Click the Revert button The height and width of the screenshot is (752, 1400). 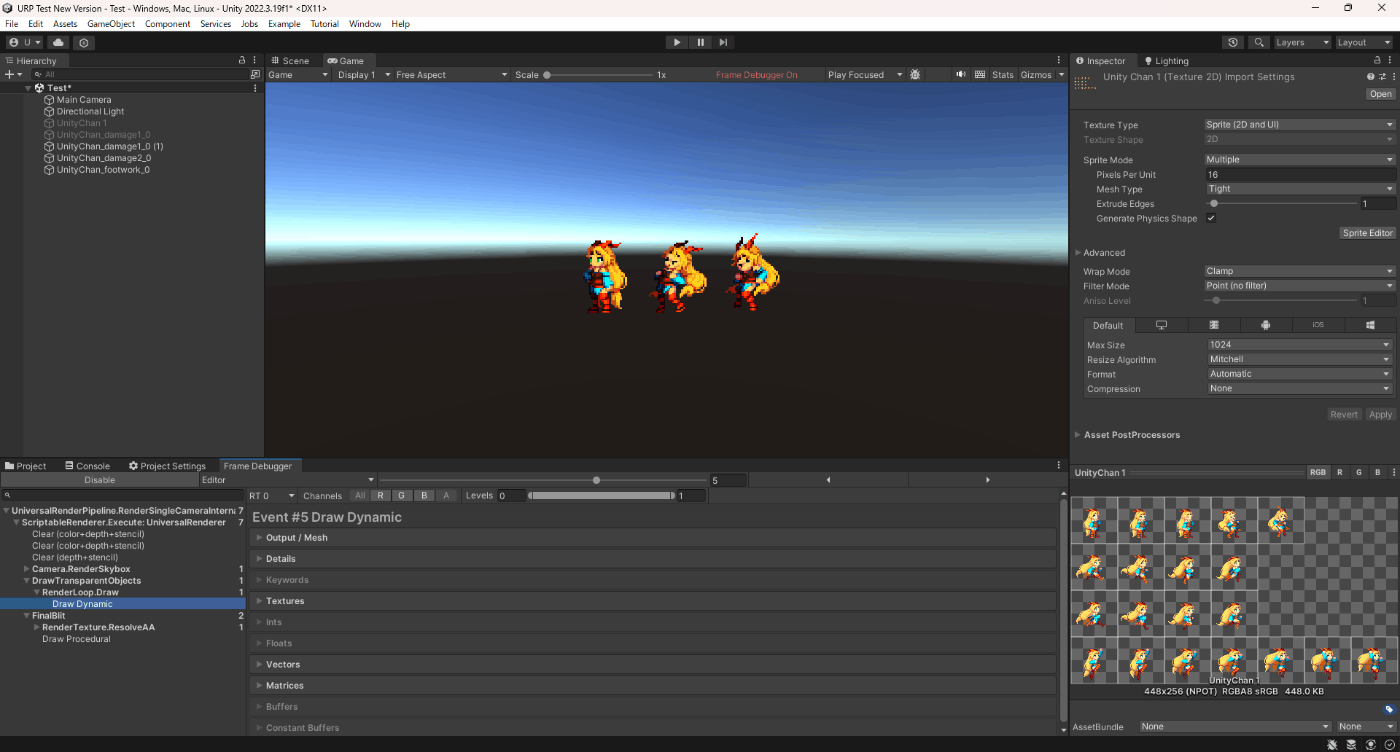(1344, 415)
